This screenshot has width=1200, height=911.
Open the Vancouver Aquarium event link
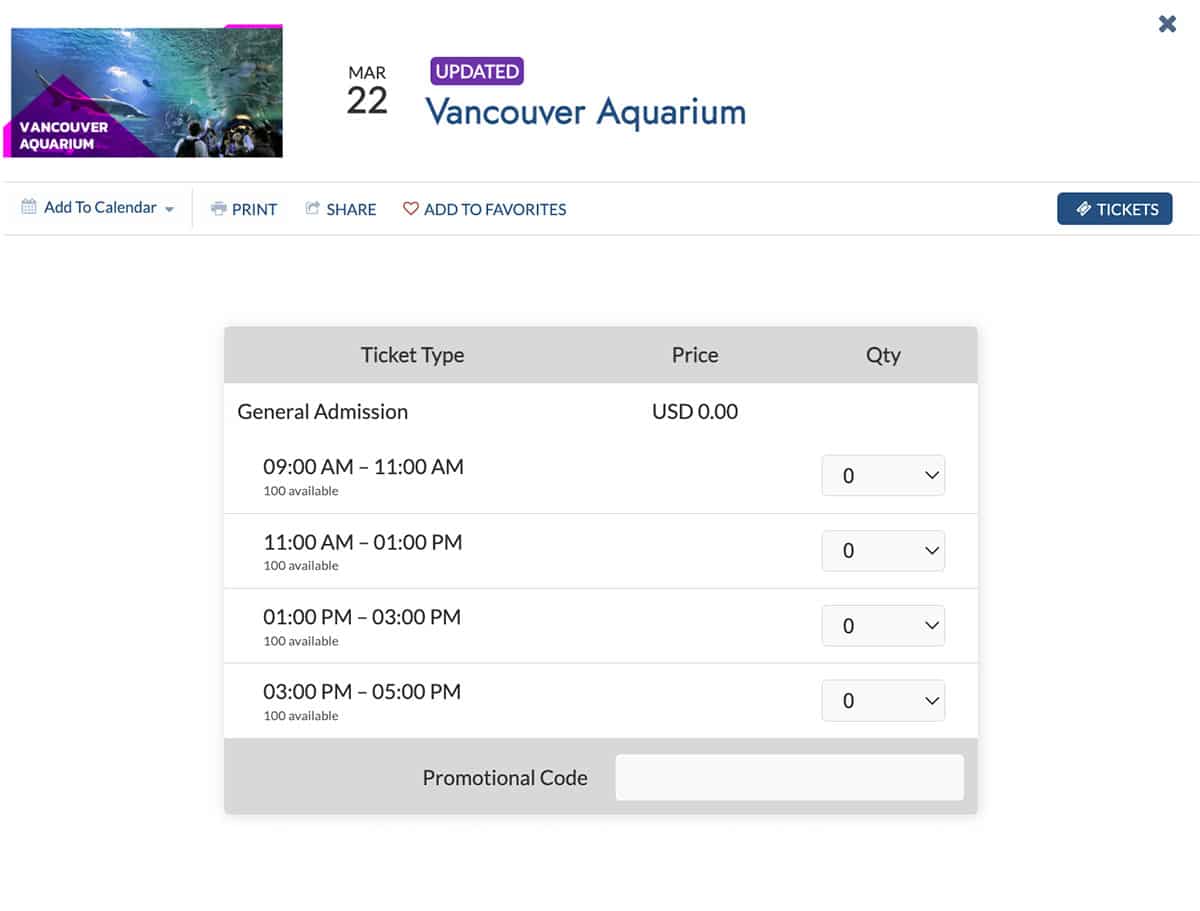click(x=585, y=112)
